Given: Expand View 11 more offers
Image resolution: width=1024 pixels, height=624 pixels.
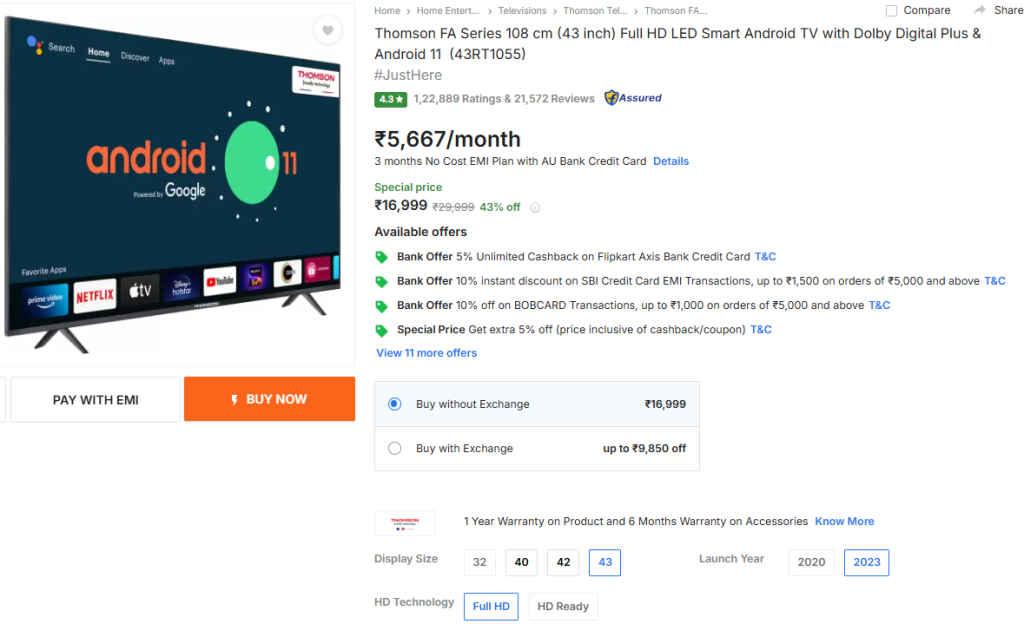Looking at the screenshot, I should pos(424,352).
